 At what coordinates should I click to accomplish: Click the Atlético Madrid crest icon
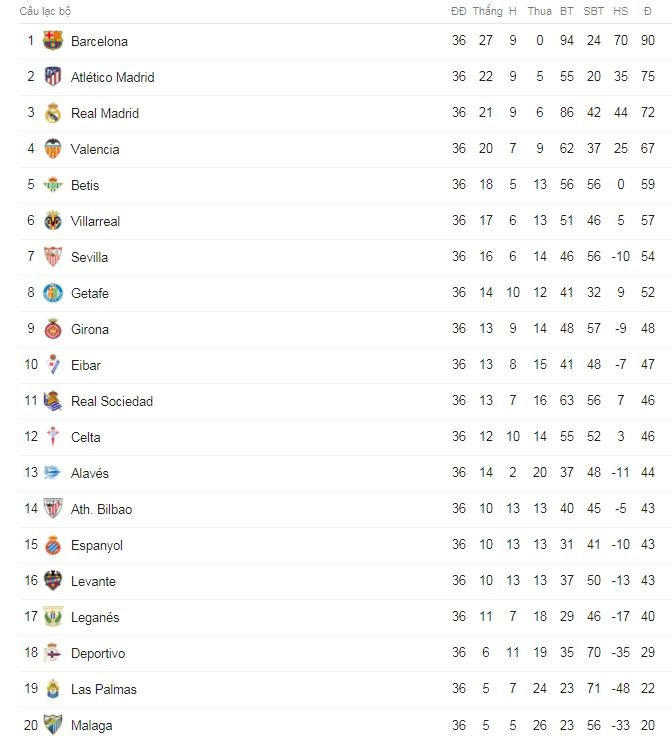(53, 77)
